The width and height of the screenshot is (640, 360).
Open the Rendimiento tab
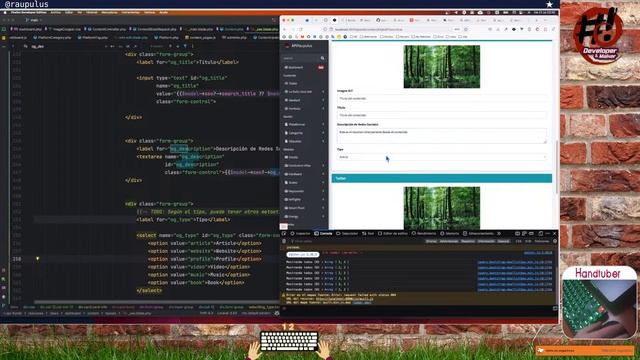click(x=424, y=233)
